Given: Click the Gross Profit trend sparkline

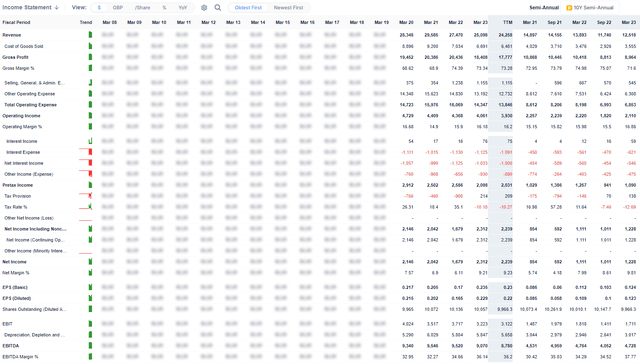Looking at the screenshot, I should (x=90, y=57).
